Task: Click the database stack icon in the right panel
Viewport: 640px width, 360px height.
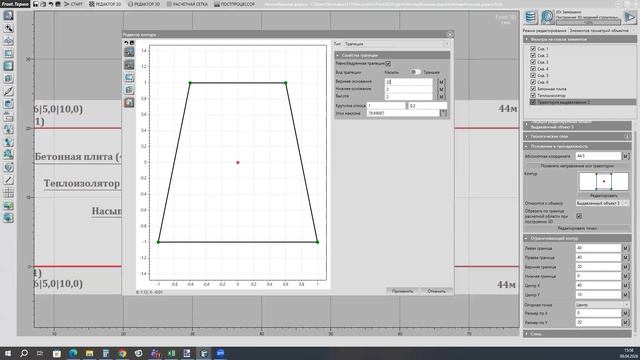Action: 531,17
